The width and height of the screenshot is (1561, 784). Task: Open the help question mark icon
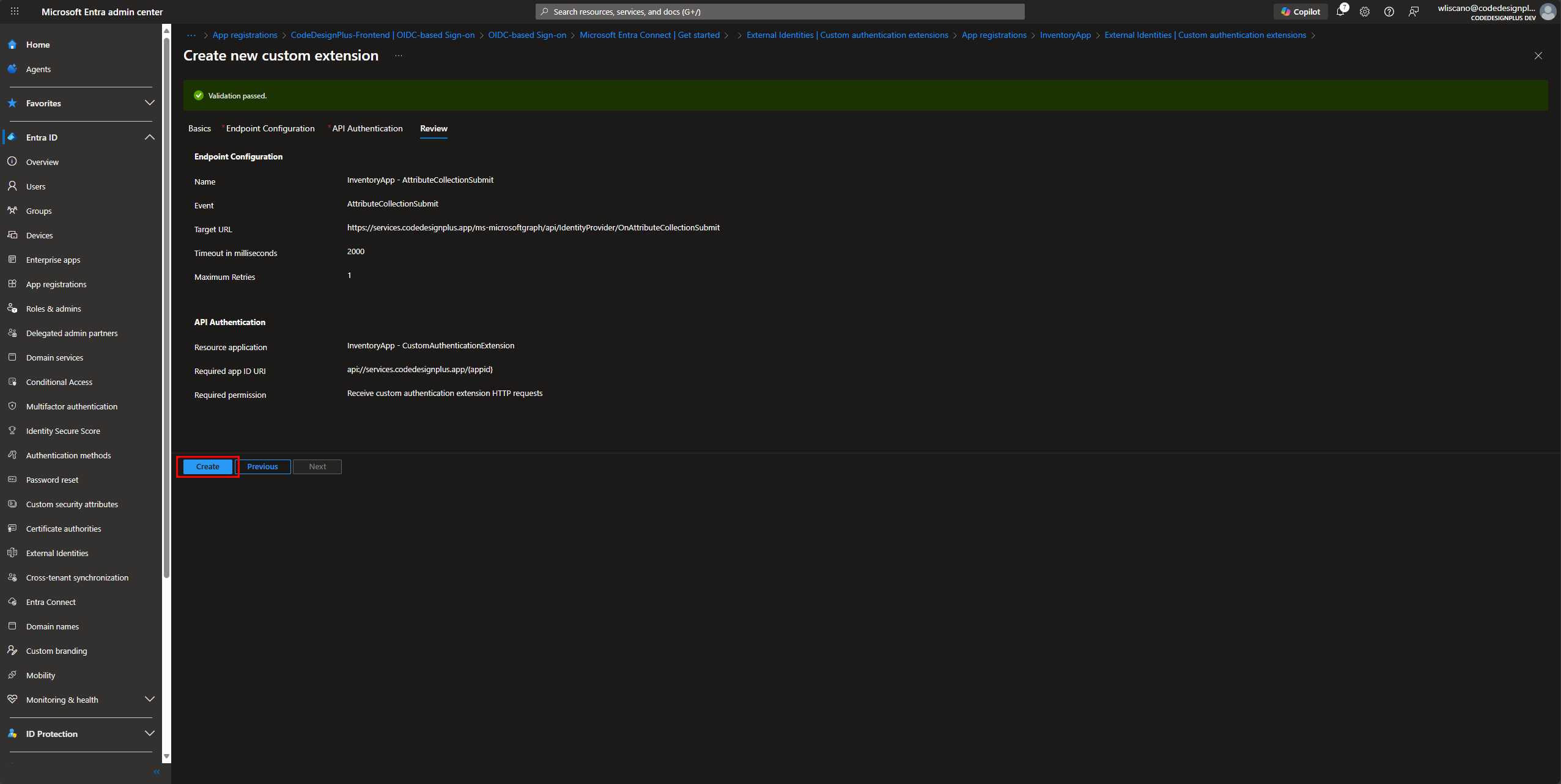pyautogui.click(x=1389, y=12)
